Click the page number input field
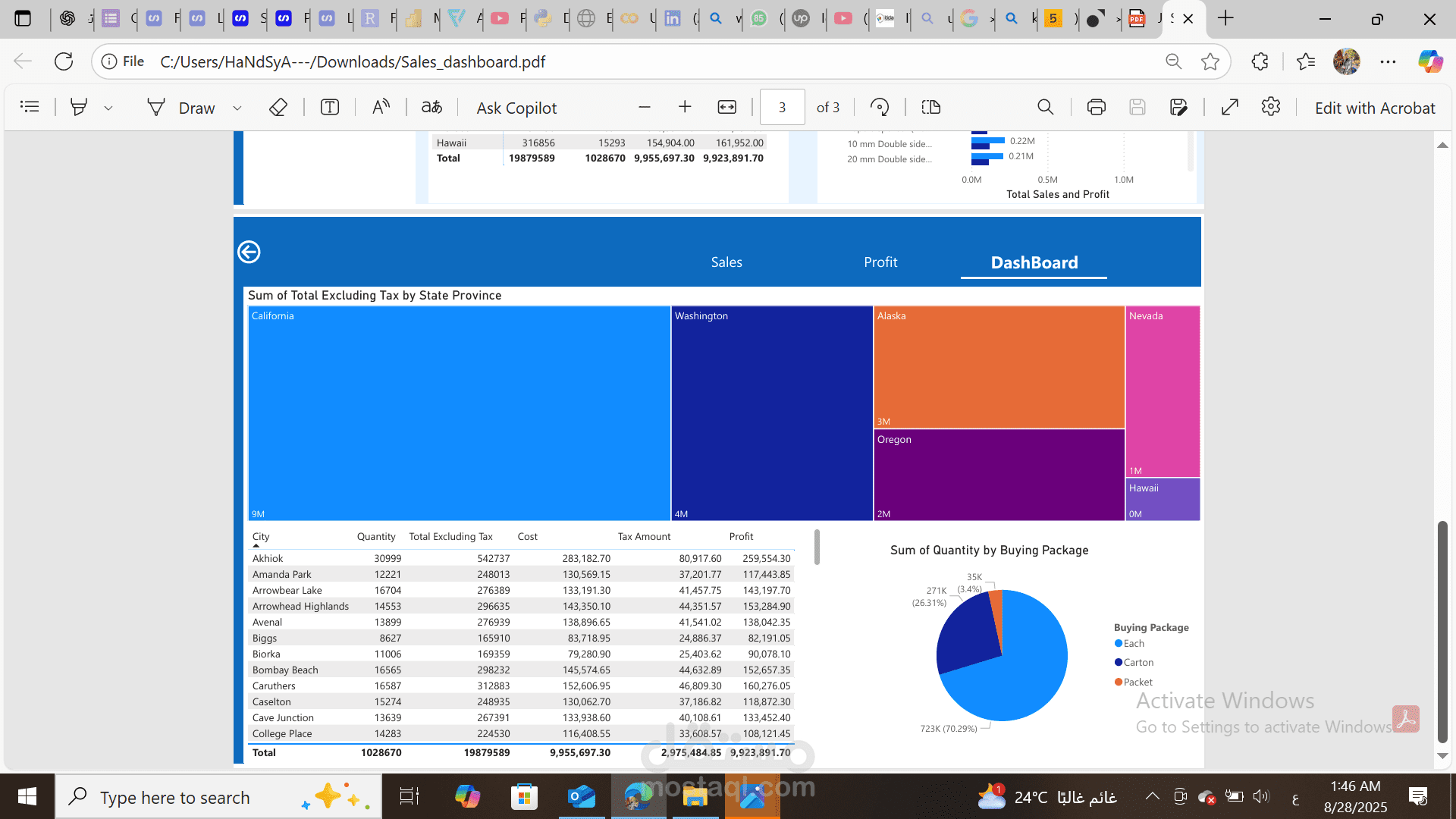This screenshot has height=819, width=1456. coord(782,108)
